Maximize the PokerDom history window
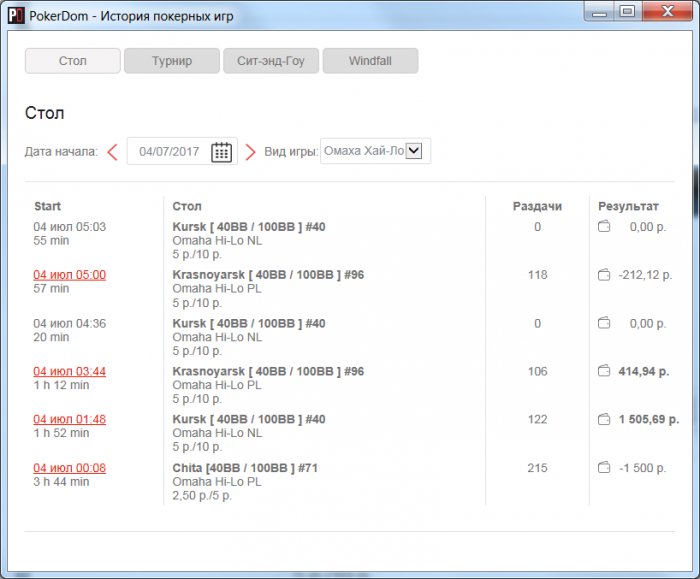Viewport: 700px width, 579px height. 627,11
